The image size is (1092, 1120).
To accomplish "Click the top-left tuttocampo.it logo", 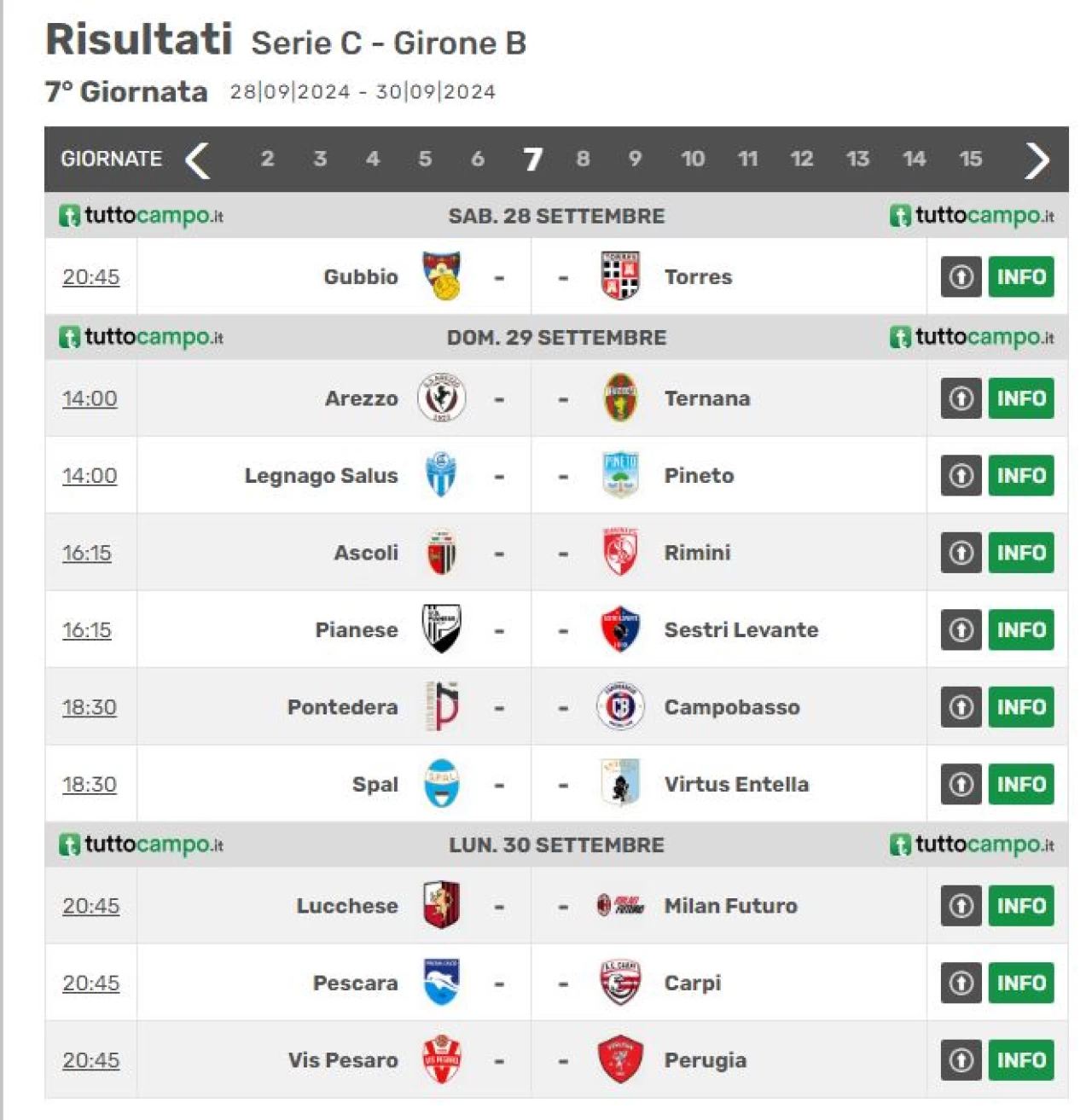I will point(141,216).
